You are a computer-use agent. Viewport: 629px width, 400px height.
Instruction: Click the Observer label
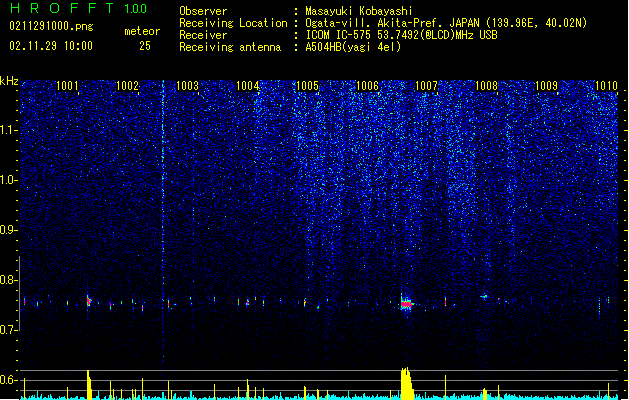point(203,11)
